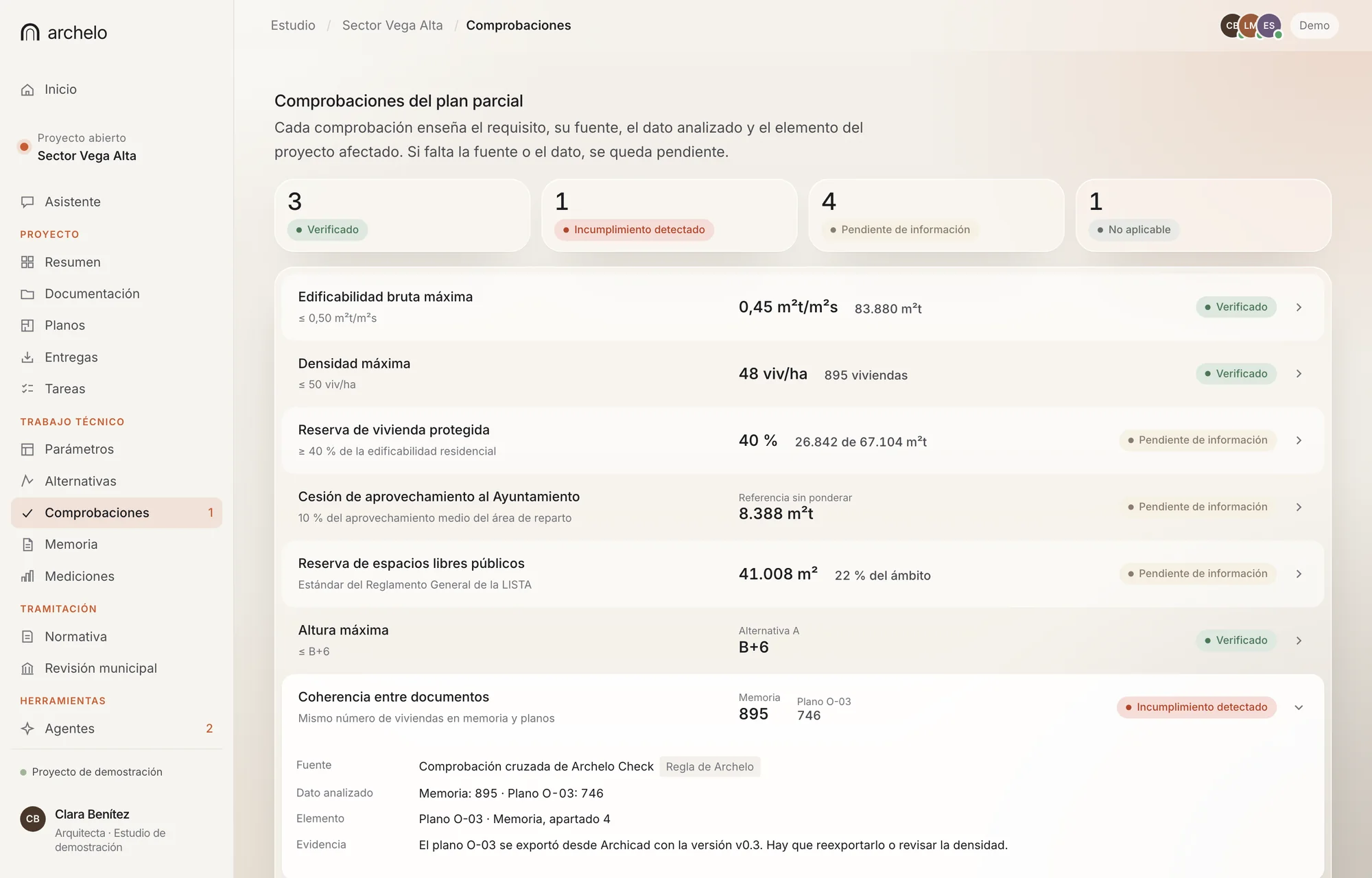Open the Agentes tool
1372x878 pixels.
[x=117, y=728]
